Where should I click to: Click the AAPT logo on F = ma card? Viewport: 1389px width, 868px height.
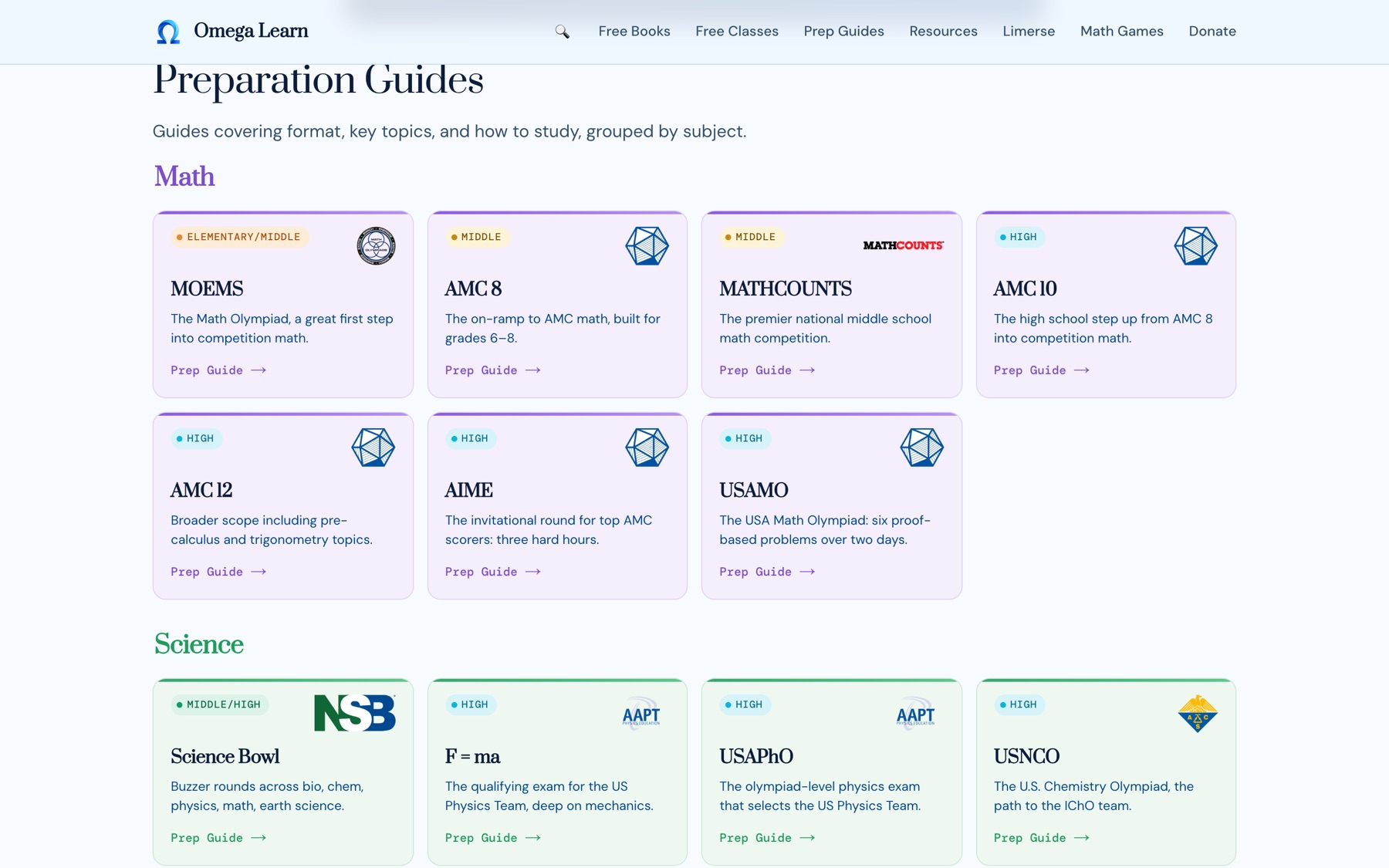coord(641,714)
